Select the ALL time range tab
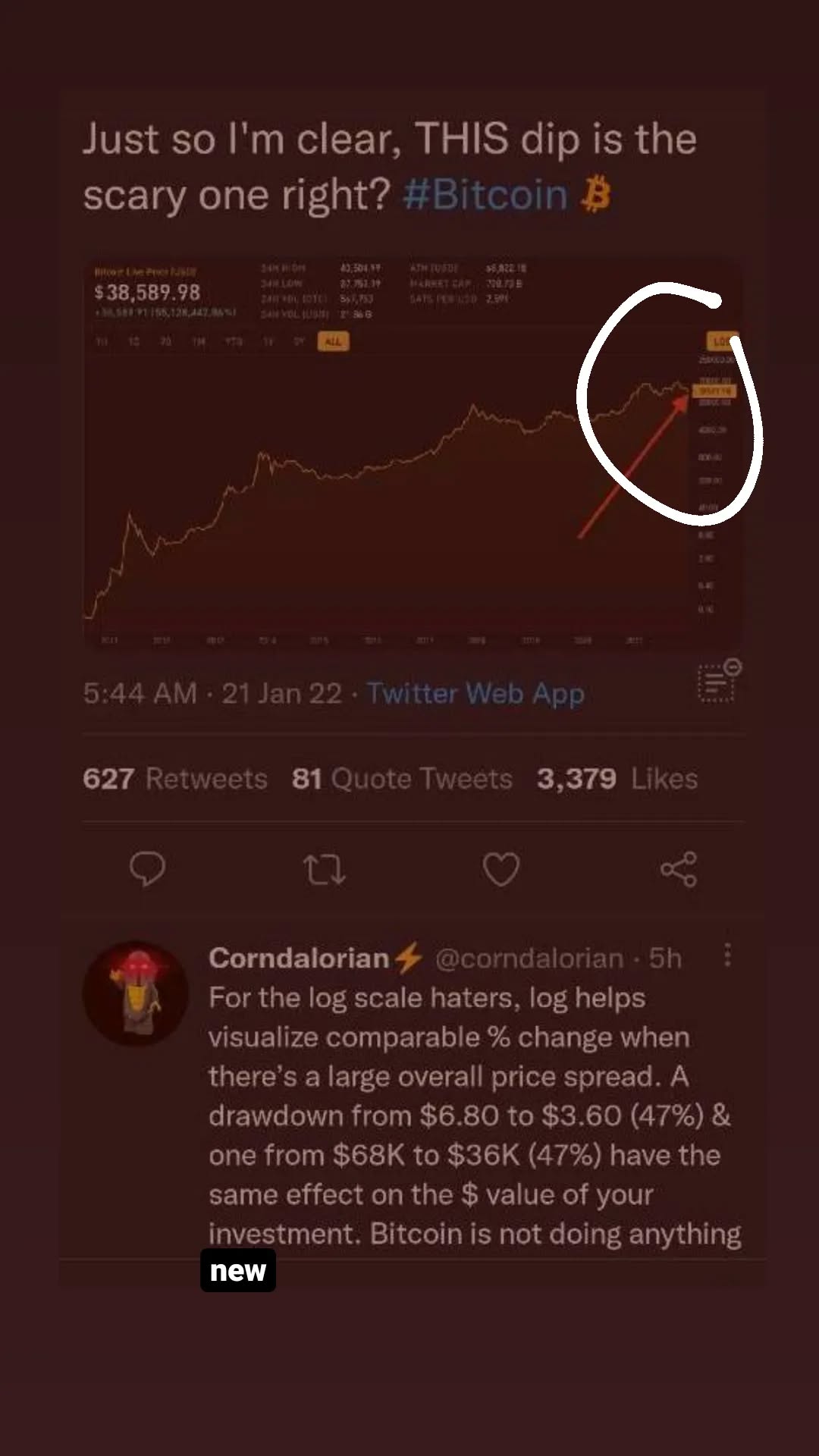The image size is (819, 1456). pos(333,341)
